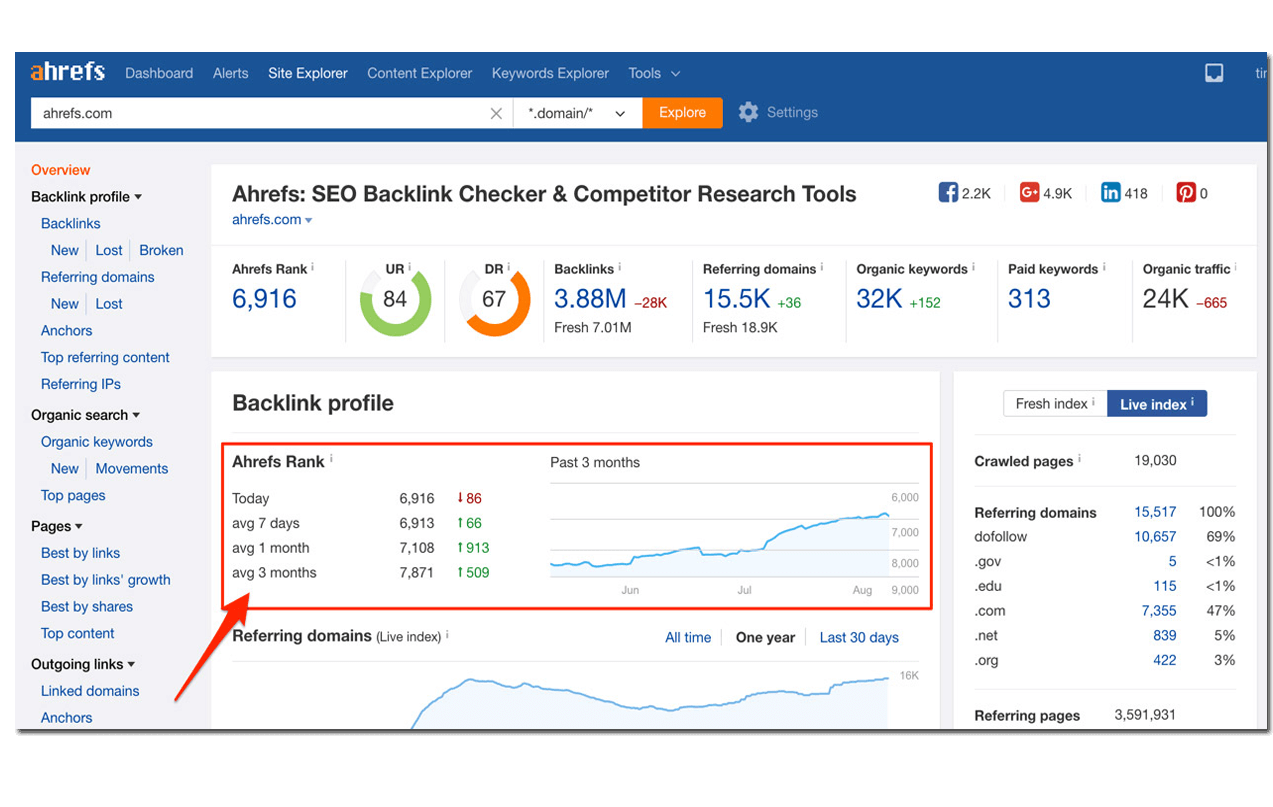Show Last 30 days referring domains chart
This screenshot has height=807, width=1273.
click(x=859, y=637)
